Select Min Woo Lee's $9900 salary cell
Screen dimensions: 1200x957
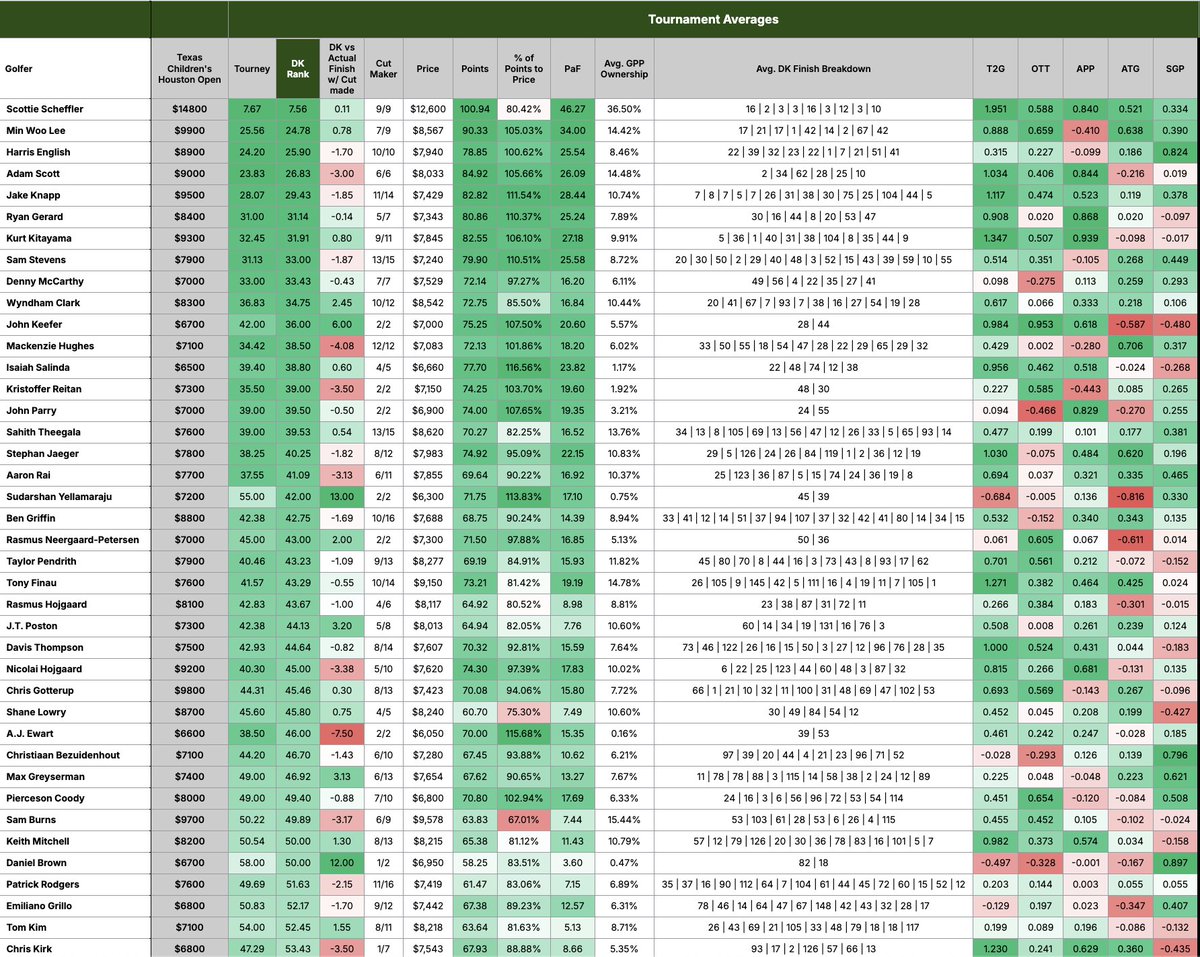[x=189, y=130]
